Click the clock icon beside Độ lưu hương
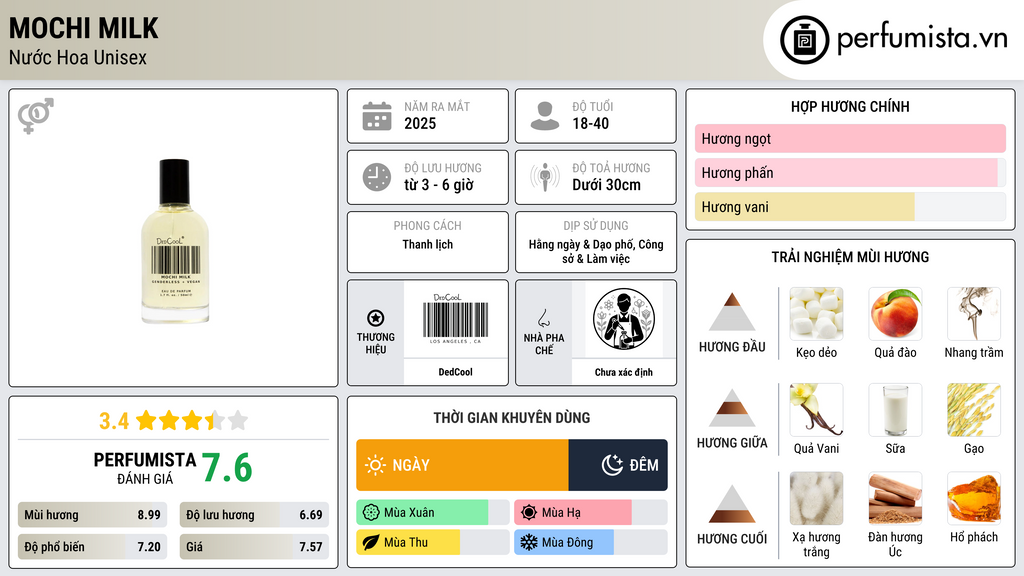The width and height of the screenshot is (1024, 576). tap(377, 178)
